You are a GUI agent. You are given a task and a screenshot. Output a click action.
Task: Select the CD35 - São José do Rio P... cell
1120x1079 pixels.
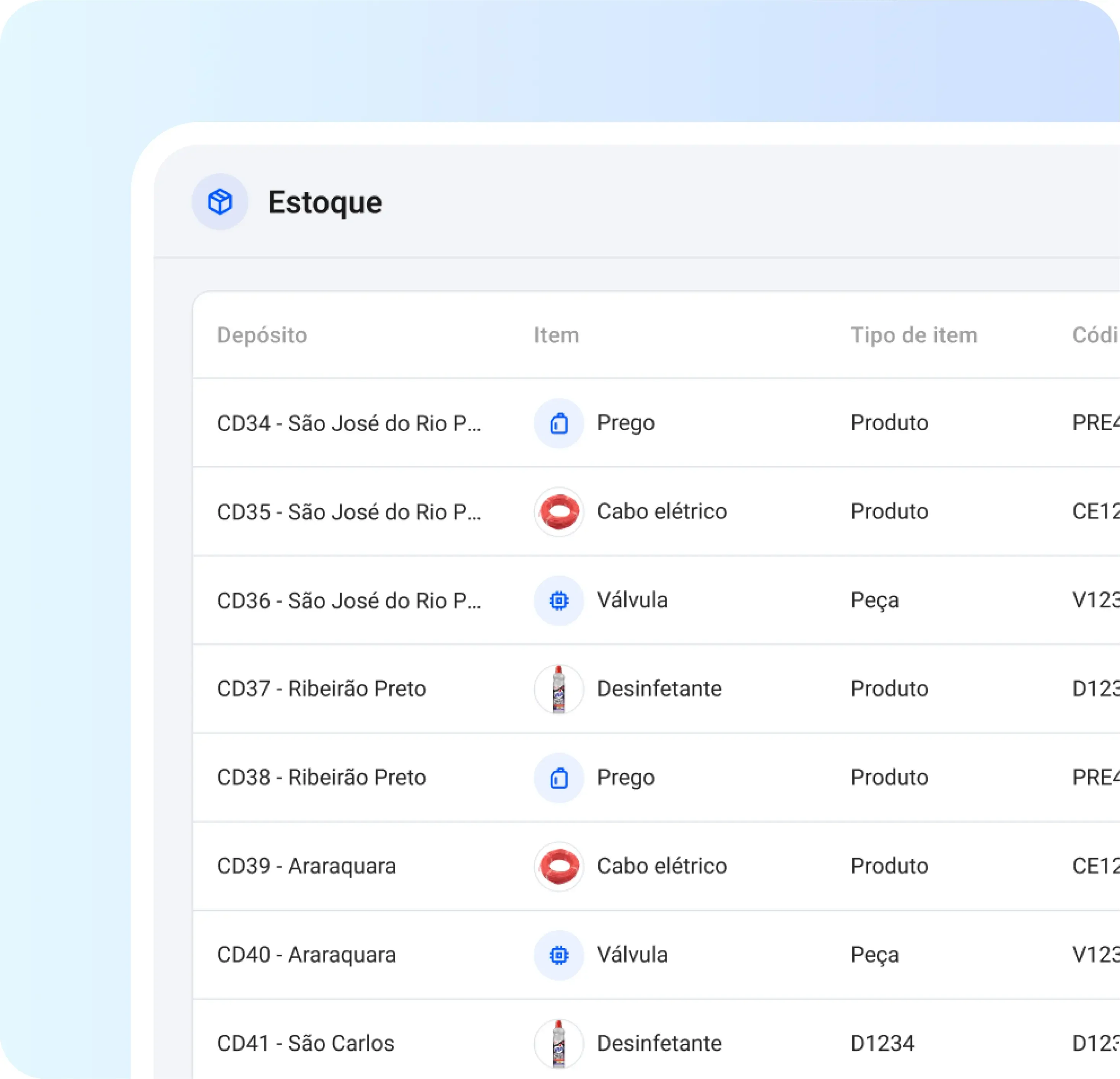(348, 512)
